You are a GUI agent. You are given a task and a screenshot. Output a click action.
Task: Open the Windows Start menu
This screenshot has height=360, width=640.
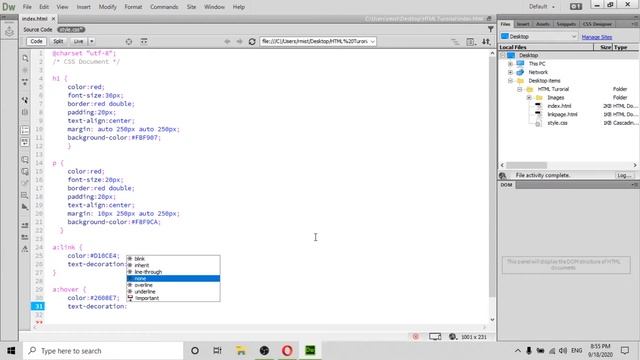[11, 351]
